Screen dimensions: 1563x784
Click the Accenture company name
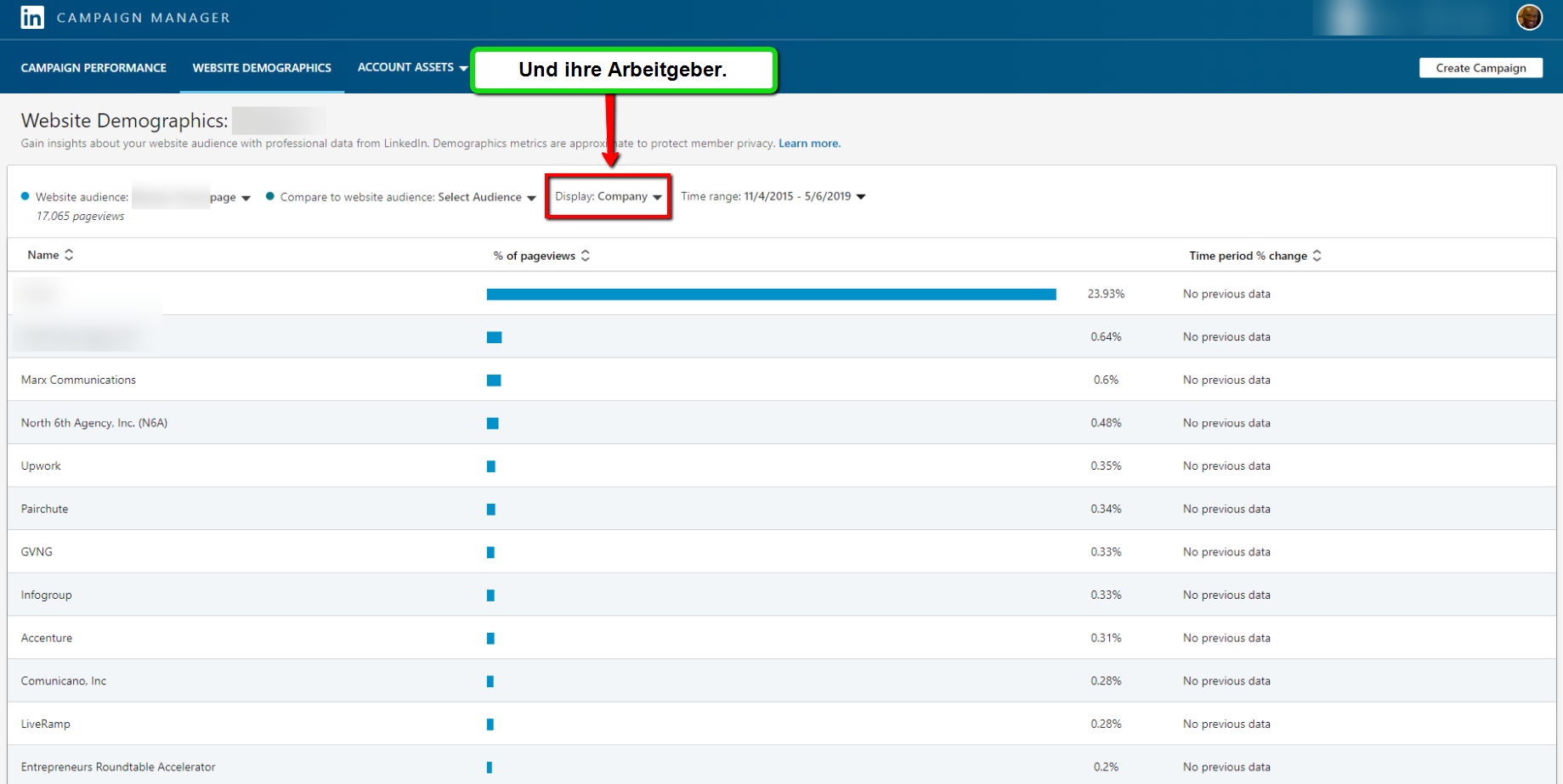[47, 638]
